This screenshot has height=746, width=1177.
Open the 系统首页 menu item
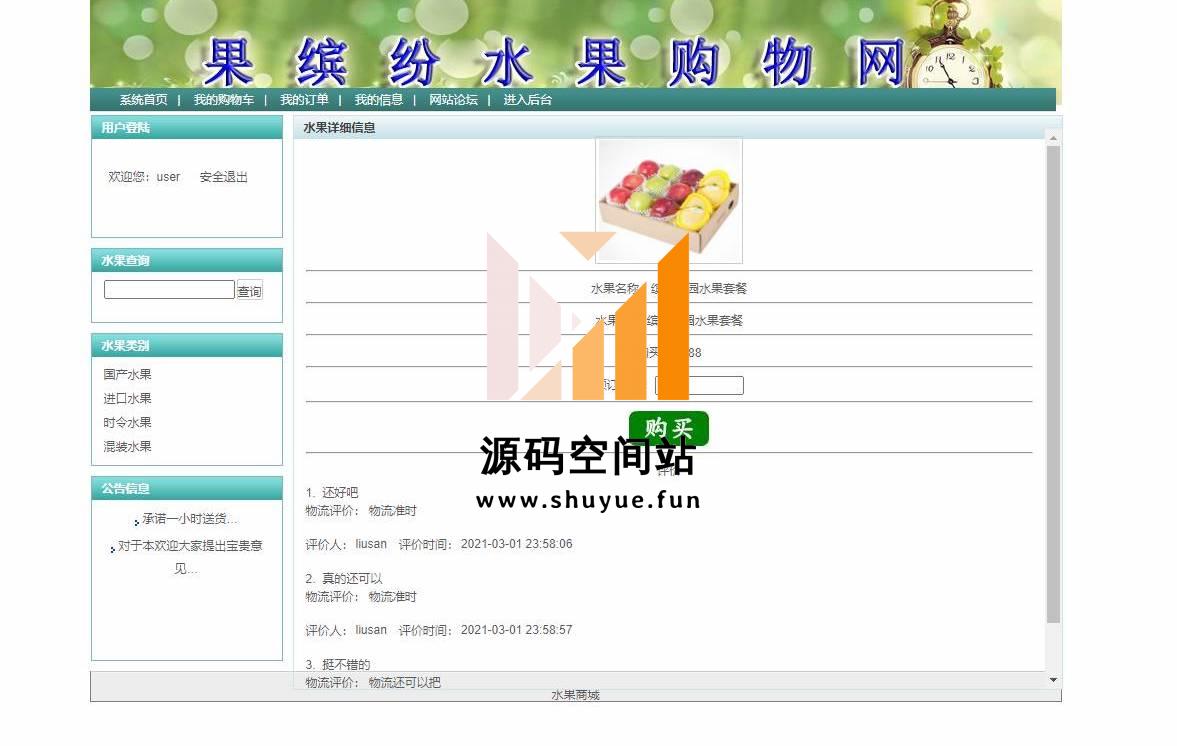[x=143, y=100]
